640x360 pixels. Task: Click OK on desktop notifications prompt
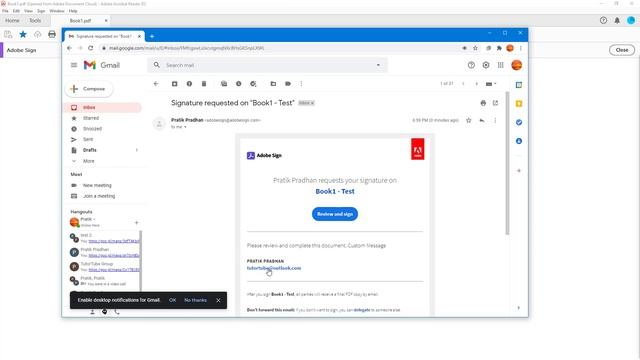click(x=172, y=300)
